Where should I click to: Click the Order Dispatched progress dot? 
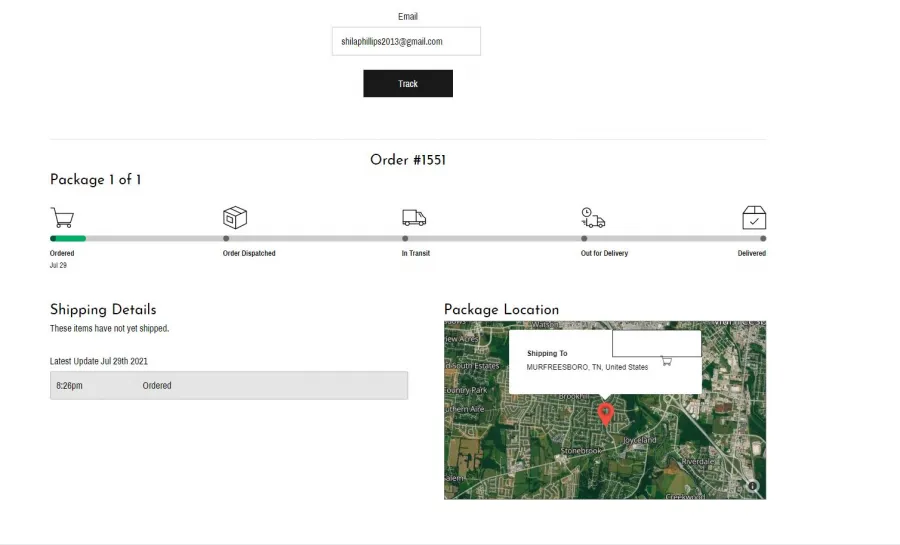[226, 238]
